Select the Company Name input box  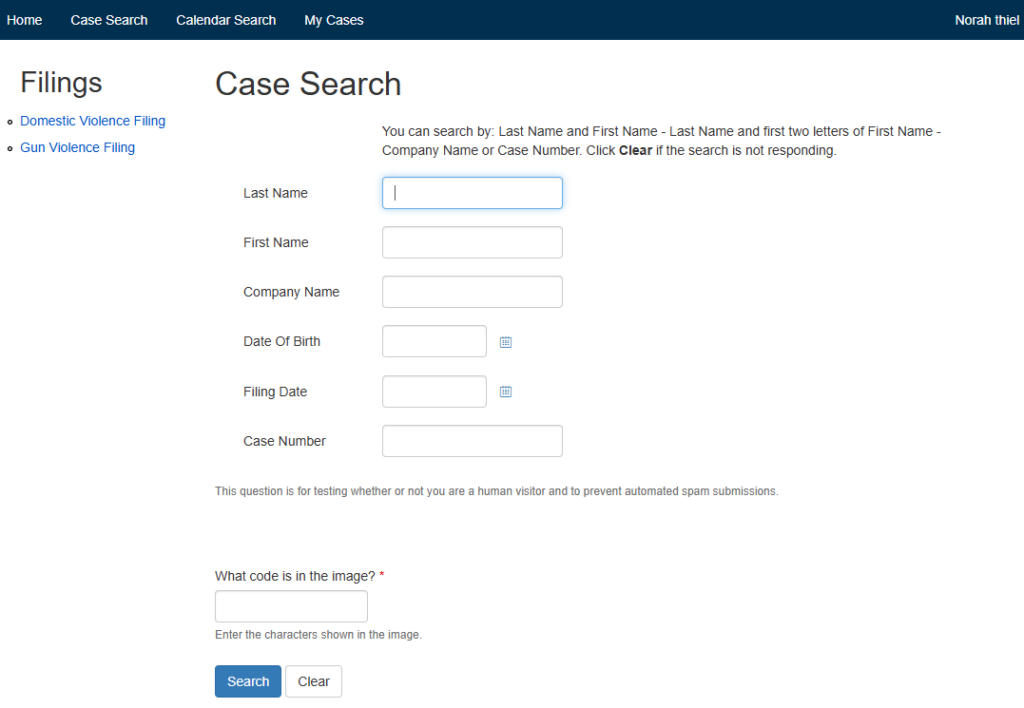[x=472, y=292]
